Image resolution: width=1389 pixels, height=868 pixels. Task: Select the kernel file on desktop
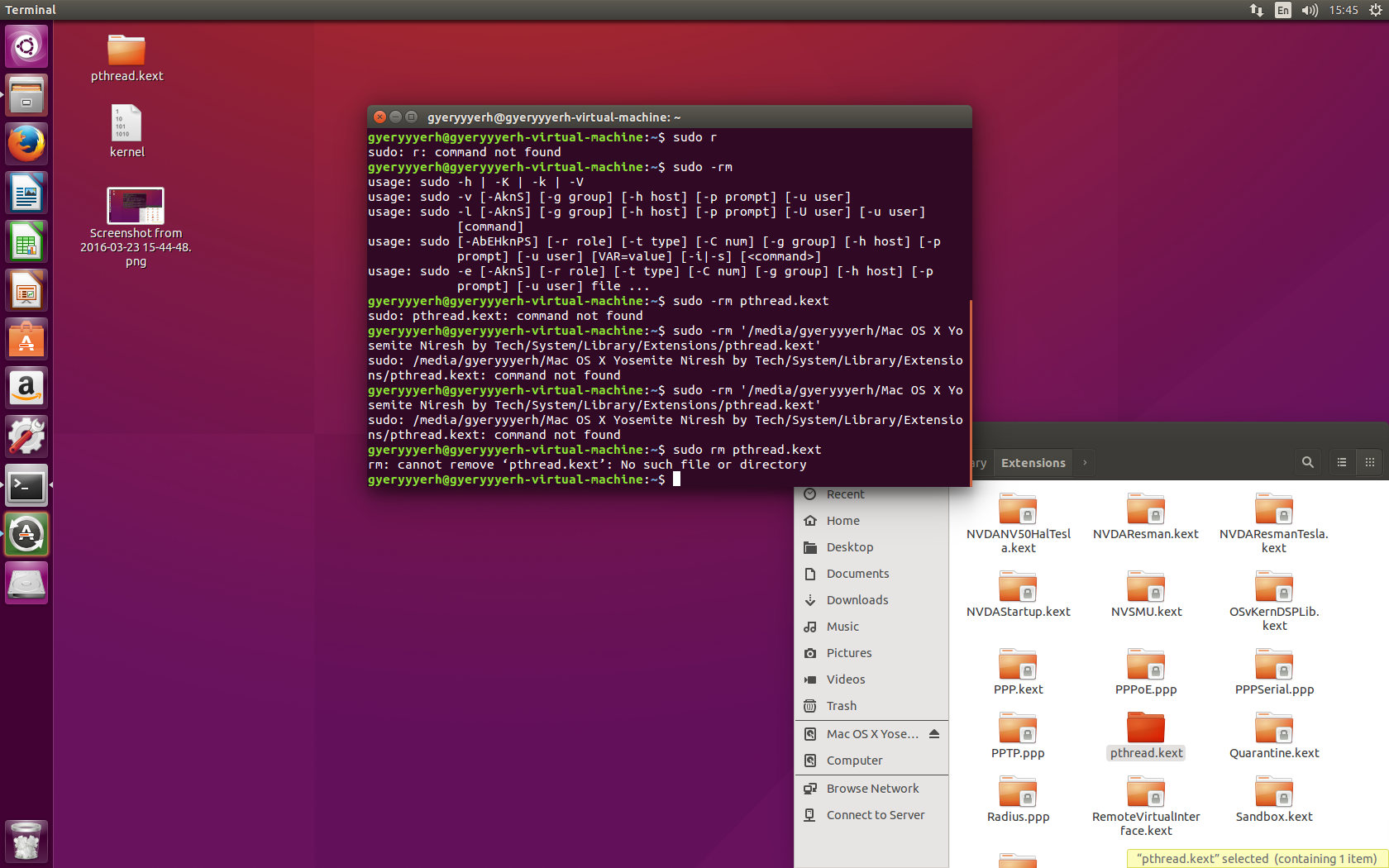pos(126,131)
